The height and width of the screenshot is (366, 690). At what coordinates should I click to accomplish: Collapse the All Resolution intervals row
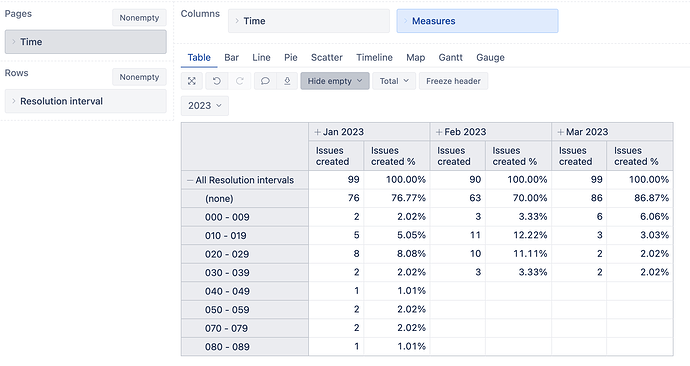190,180
